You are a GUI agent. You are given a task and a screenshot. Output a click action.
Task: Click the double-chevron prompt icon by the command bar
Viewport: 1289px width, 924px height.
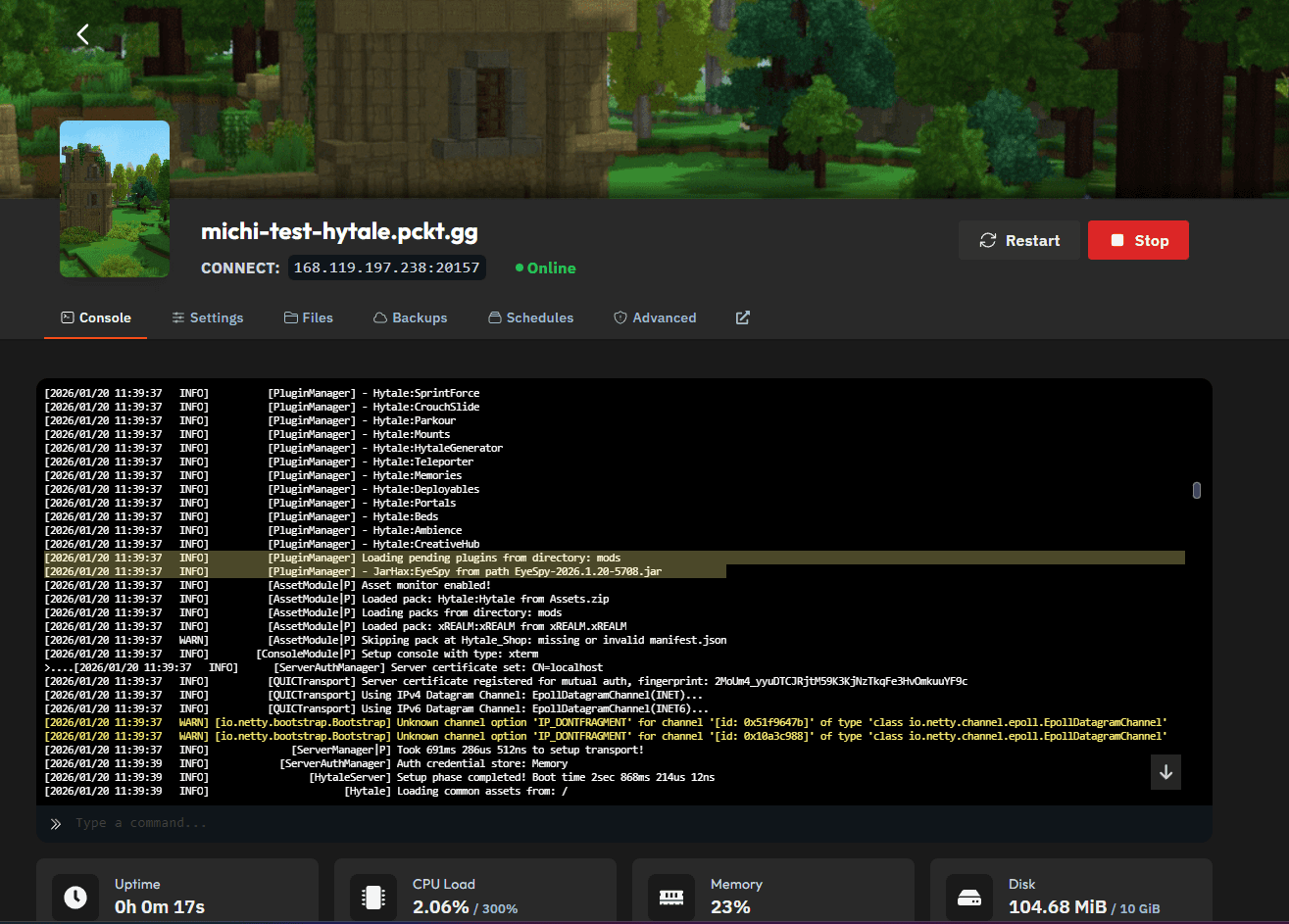pos(57,823)
